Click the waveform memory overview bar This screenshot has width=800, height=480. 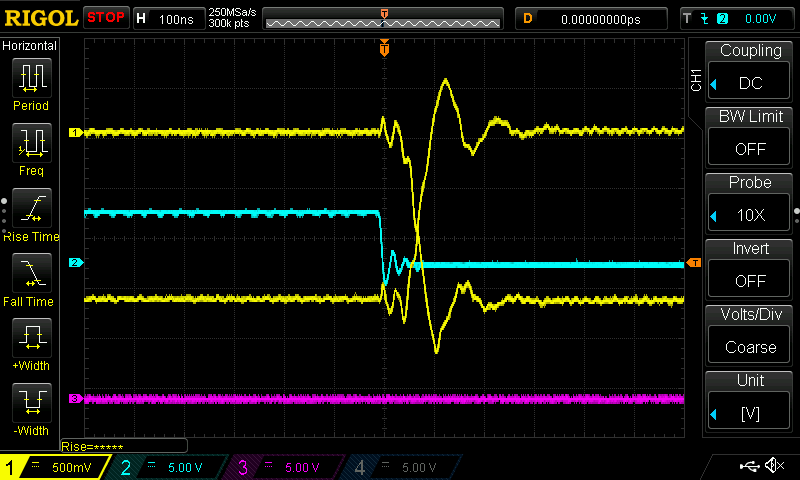383,19
